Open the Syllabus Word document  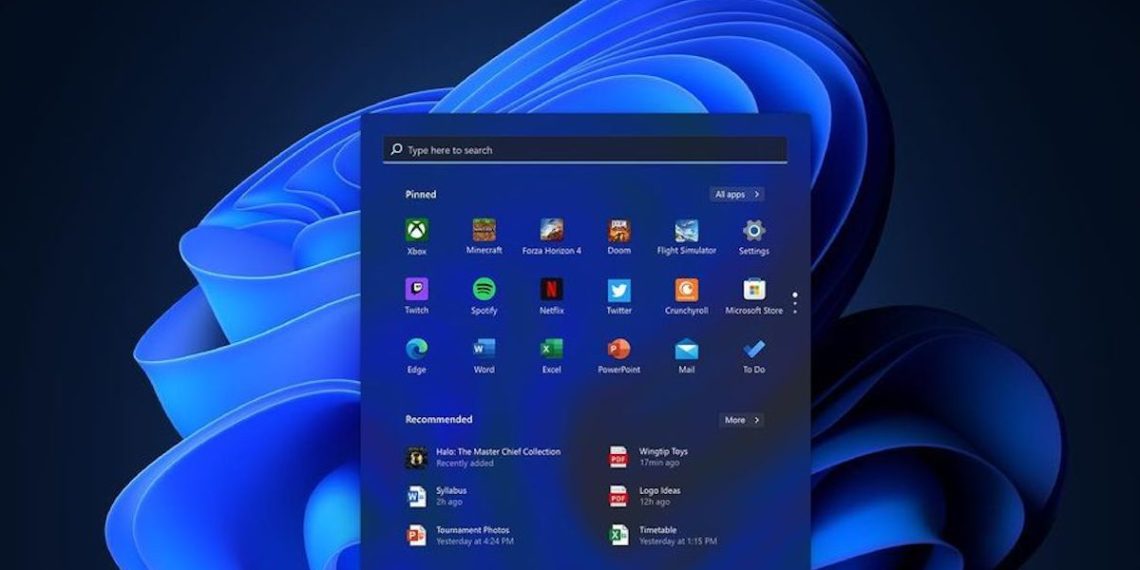pos(436,496)
